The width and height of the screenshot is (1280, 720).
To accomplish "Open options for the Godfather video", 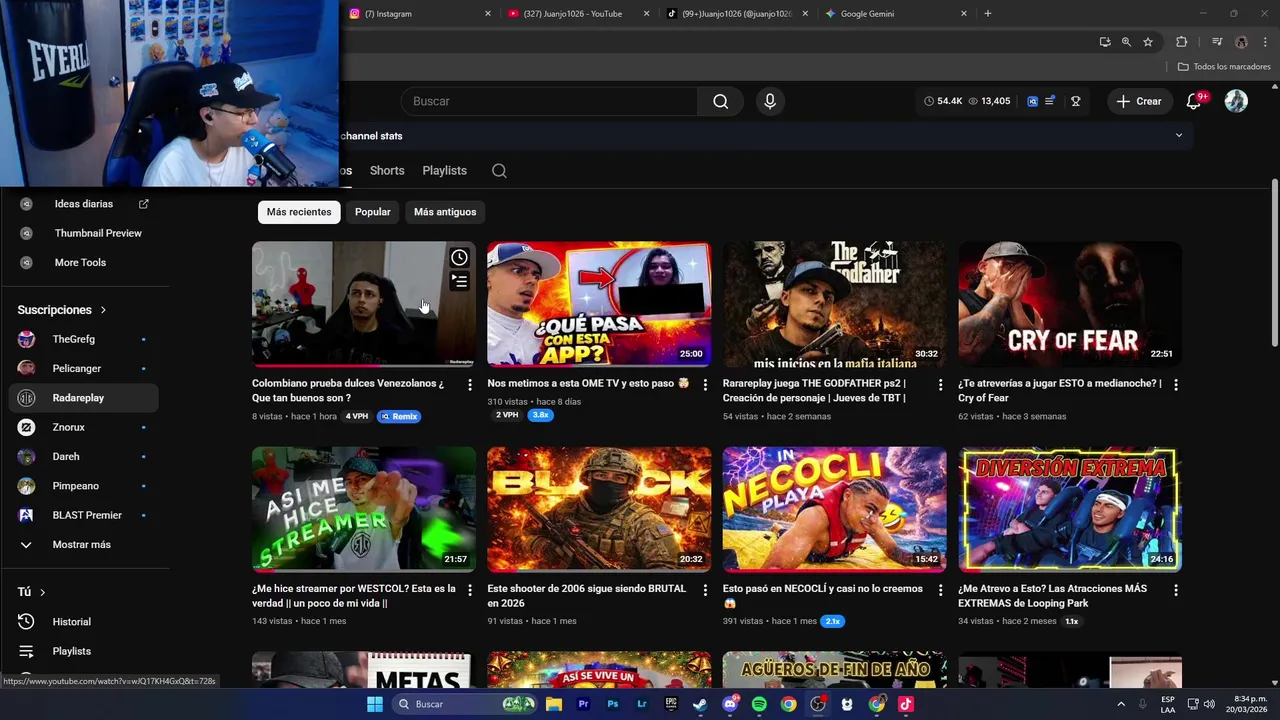I will [940, 384].
